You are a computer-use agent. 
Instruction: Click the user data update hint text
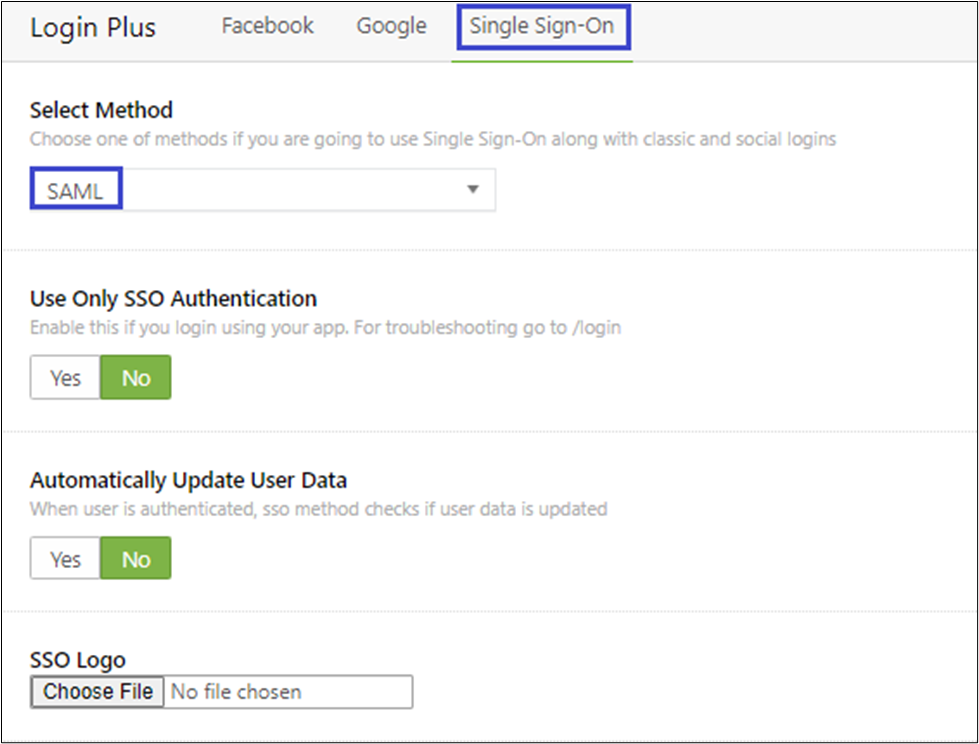(x=318, y=508)
